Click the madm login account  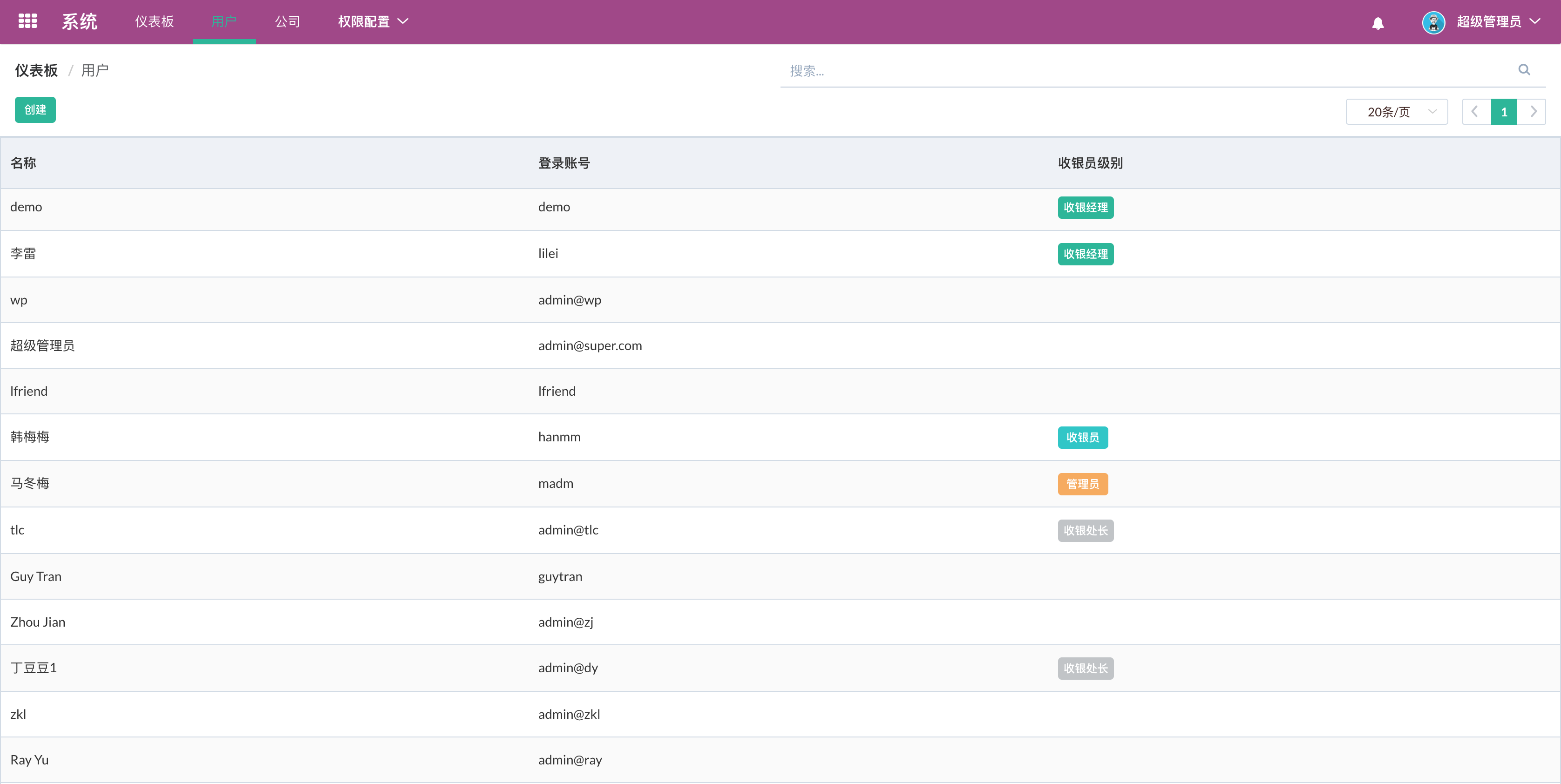(555, 484)
